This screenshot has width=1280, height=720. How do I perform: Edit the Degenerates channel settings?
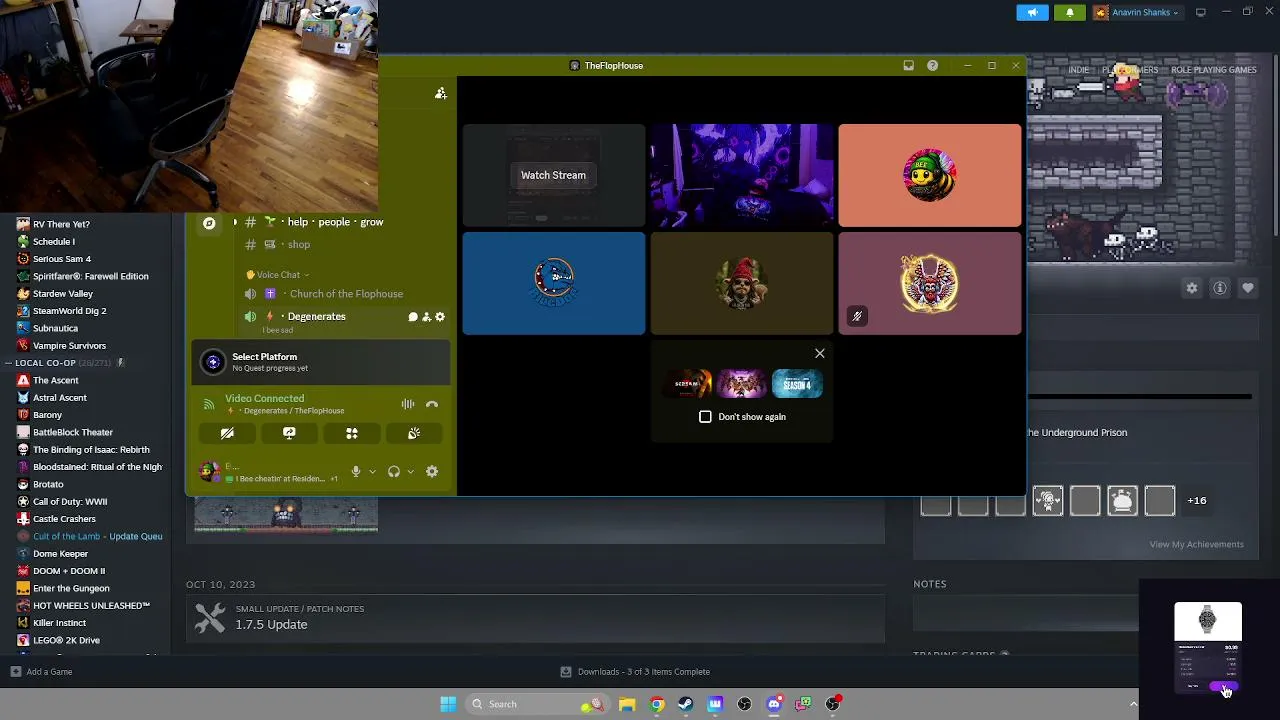click(x=440, y=317)
